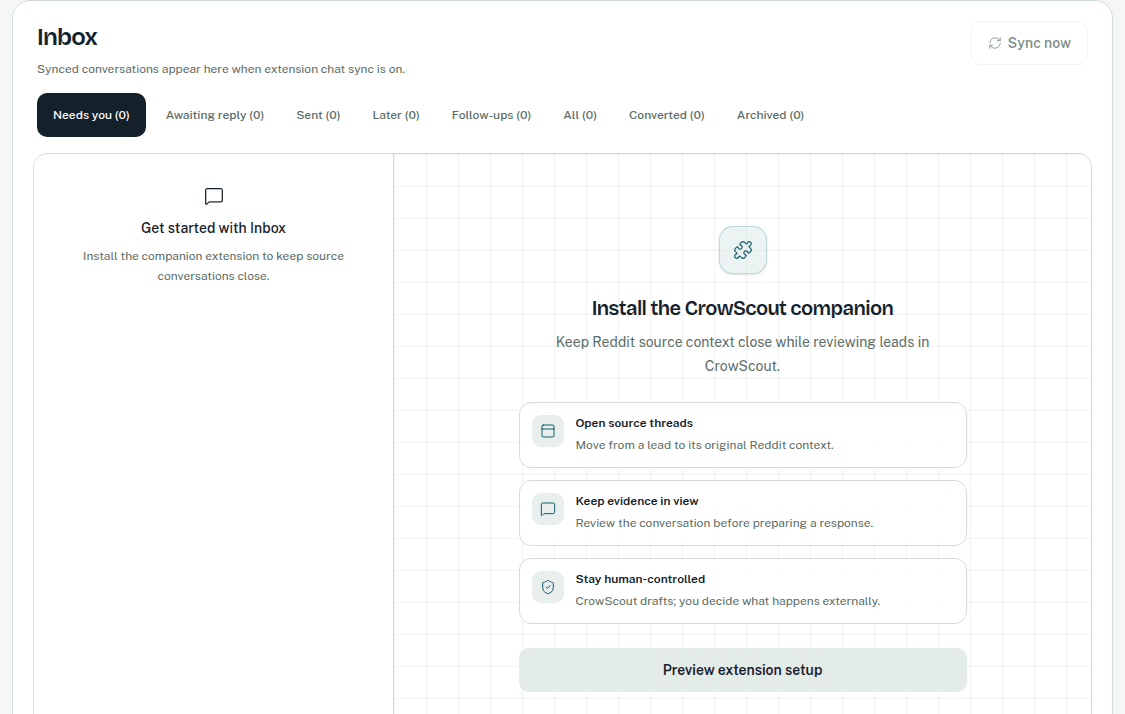Click the Keep evidence in view title
The image size is (1125, 714).
(x=637, y=502)
